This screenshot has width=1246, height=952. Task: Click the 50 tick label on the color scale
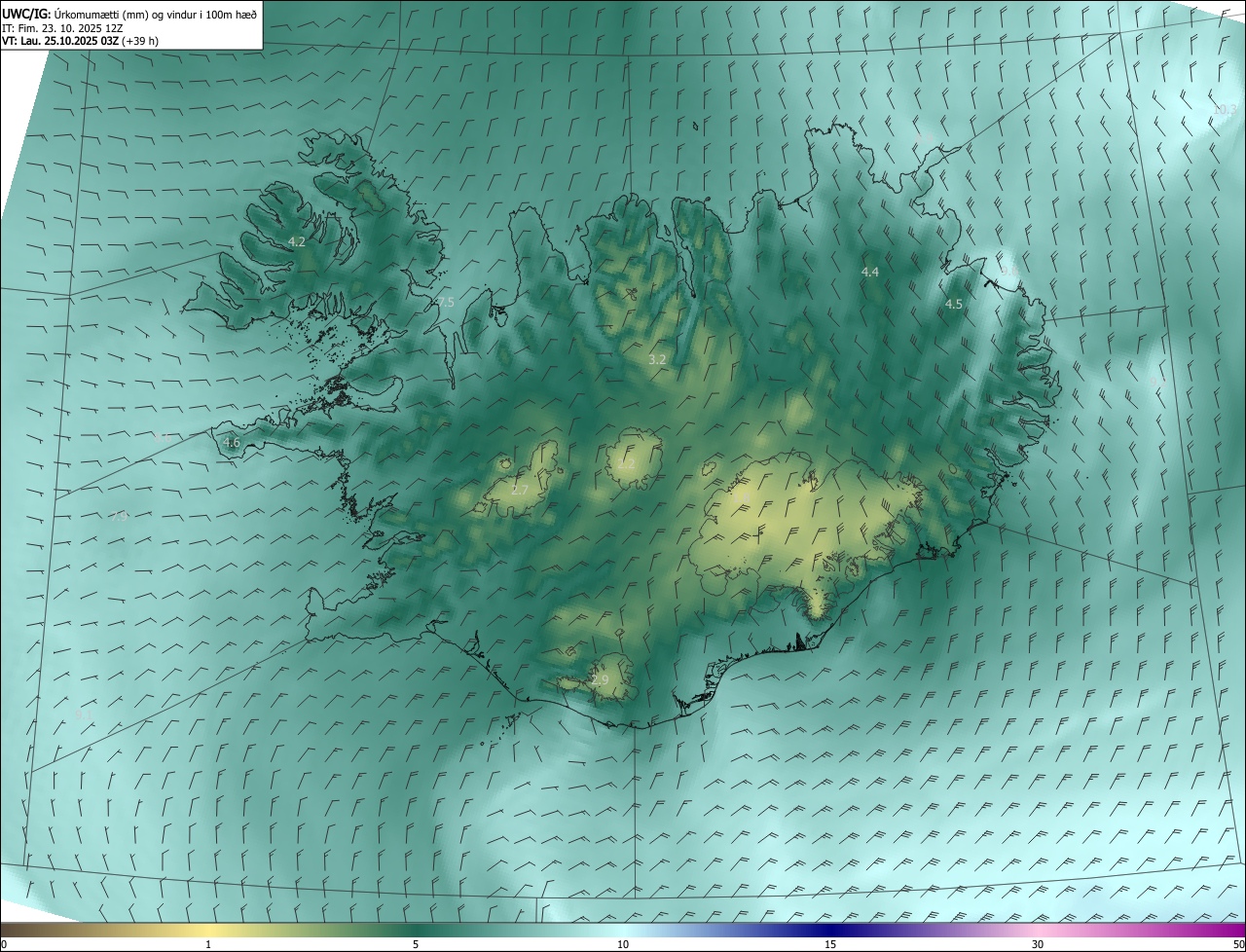[1238, 945]
